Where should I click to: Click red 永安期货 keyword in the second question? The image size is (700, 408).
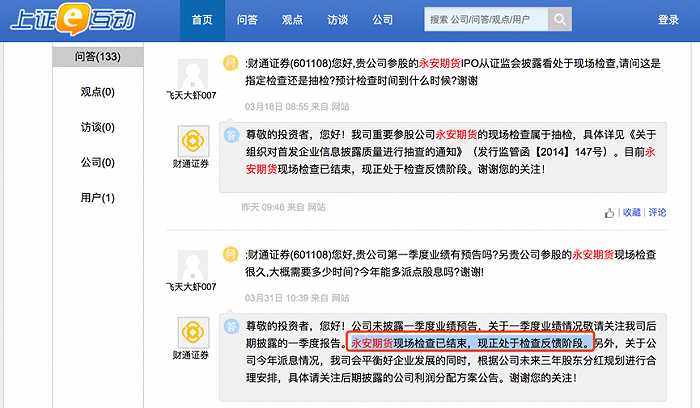[x=593, y=255]
